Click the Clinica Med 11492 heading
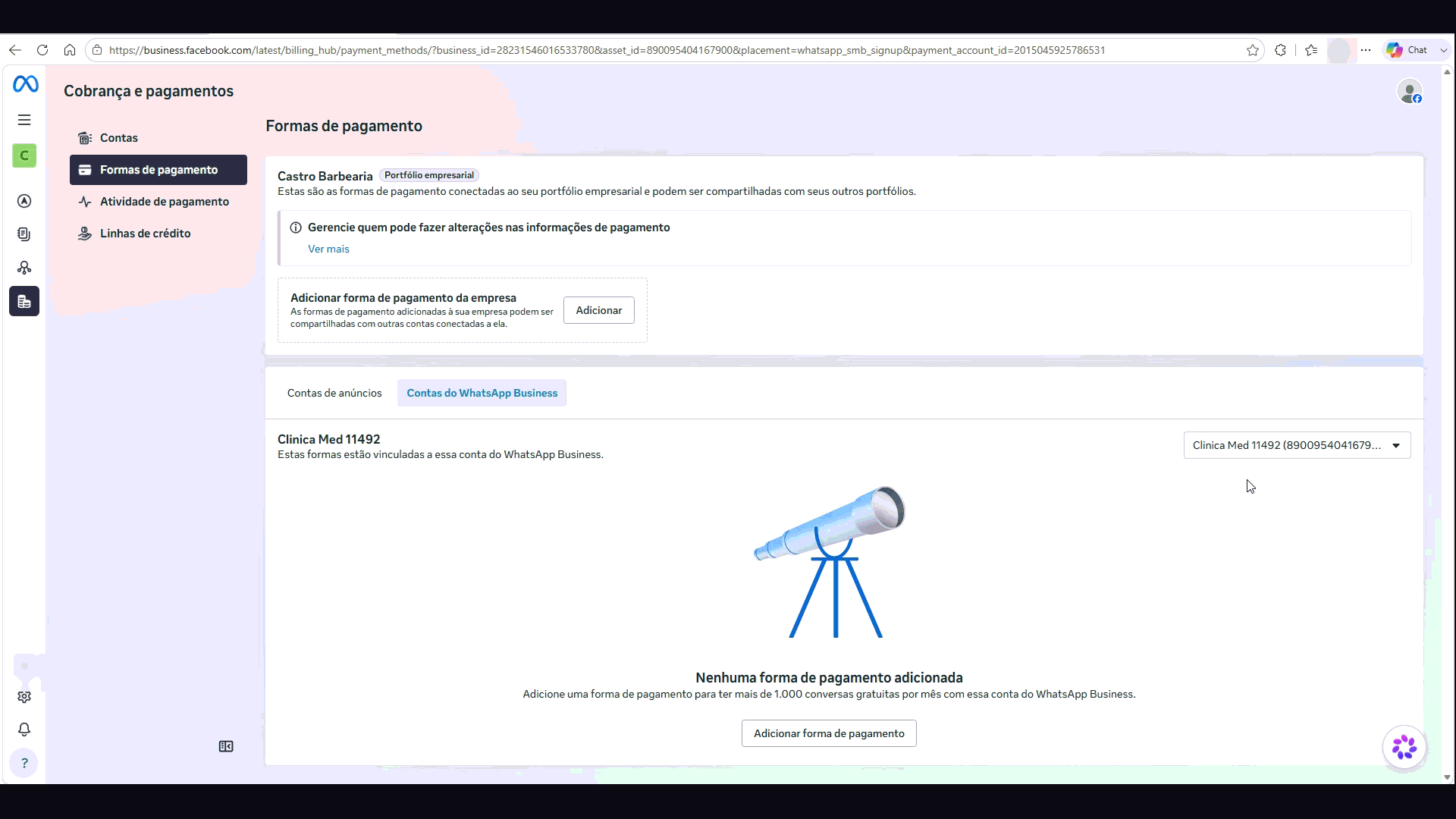The image size is (1456, 819). 329,439
